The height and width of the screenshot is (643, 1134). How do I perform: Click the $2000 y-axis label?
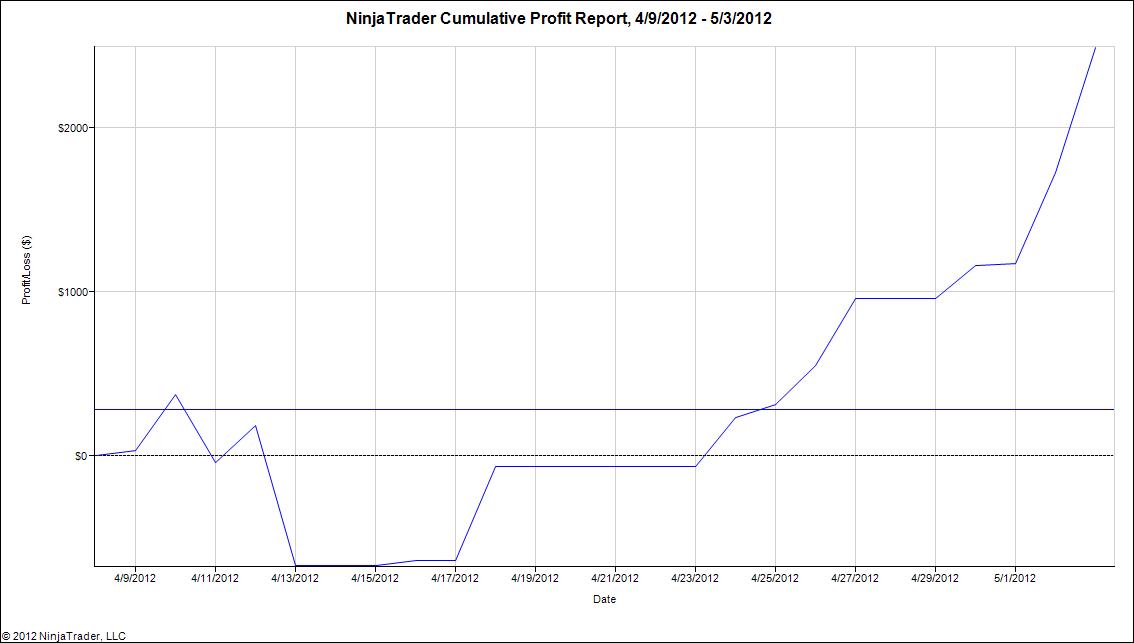[72, 128]
